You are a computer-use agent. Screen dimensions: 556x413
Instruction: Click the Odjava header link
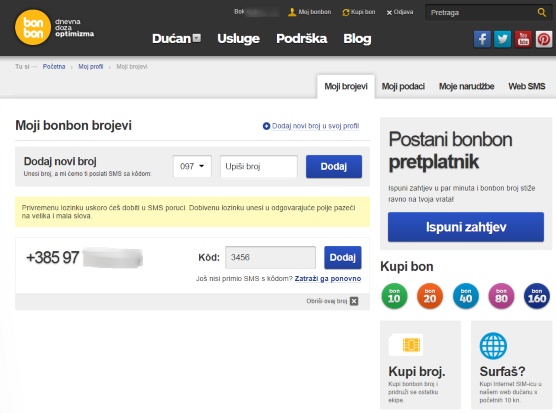[x=403, y=12]
